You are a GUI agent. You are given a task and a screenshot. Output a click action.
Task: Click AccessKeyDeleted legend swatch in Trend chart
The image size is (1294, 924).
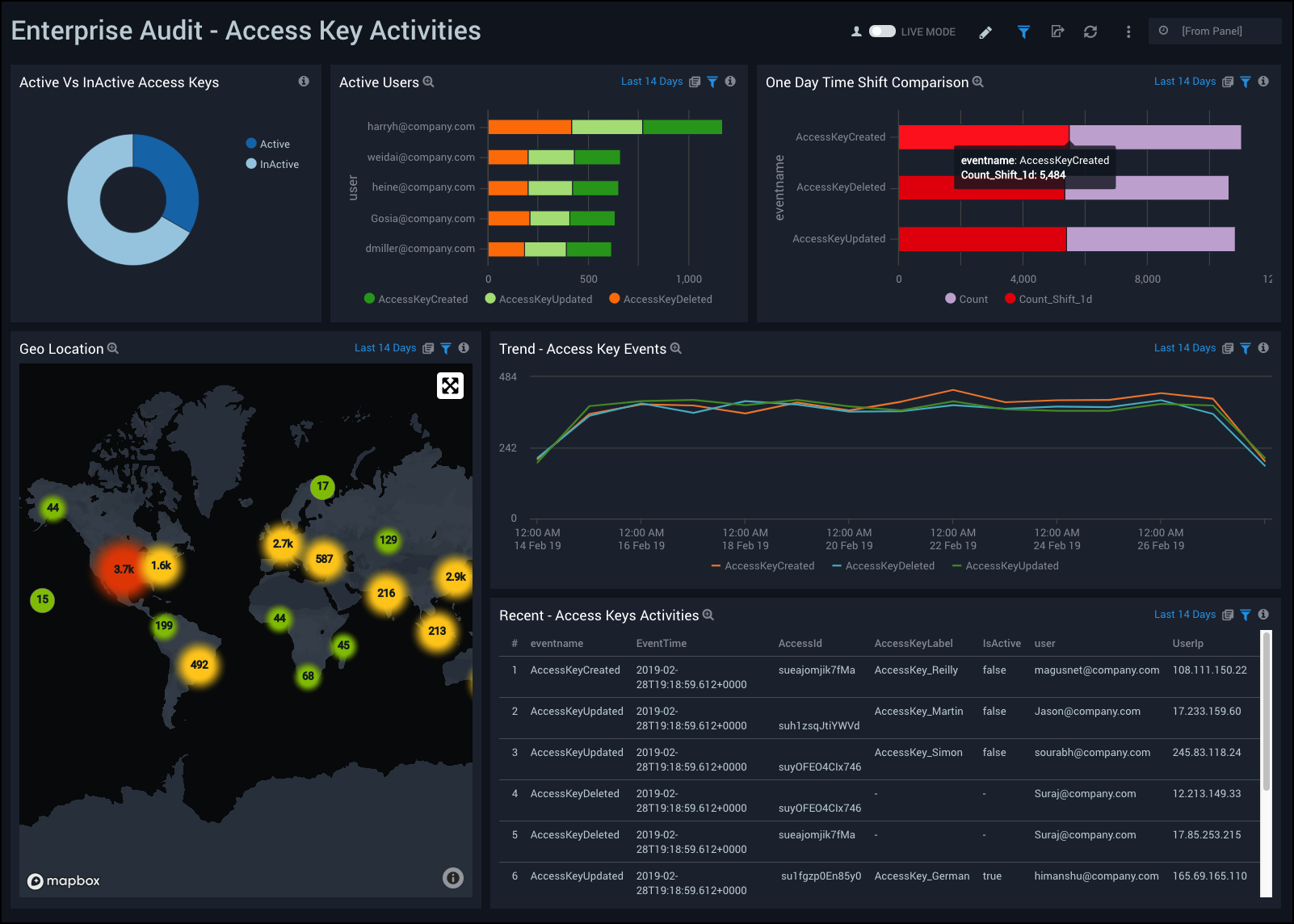click(x=838, y=566)
